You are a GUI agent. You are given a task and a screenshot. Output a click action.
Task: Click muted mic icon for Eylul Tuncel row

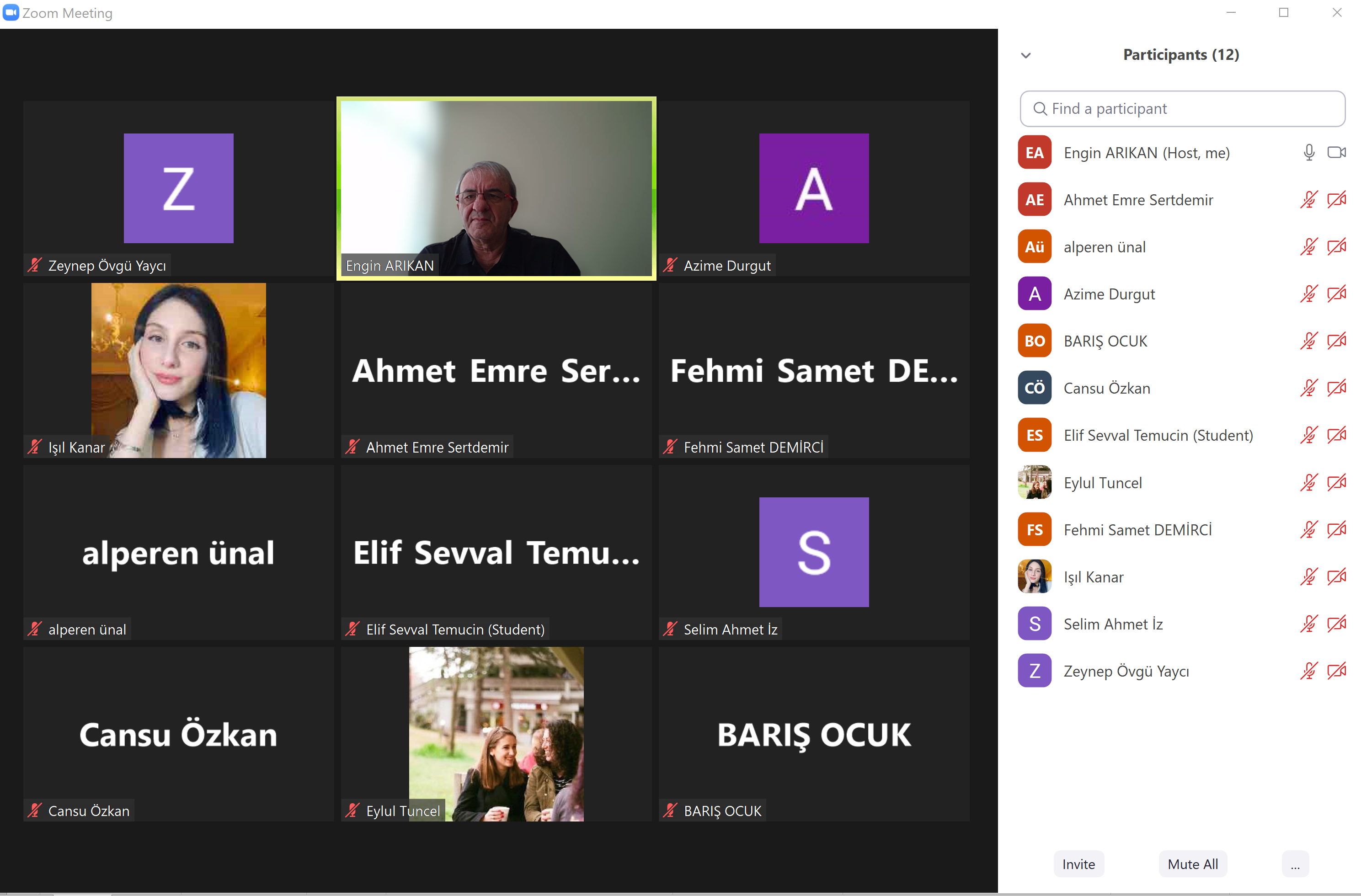1308,482
